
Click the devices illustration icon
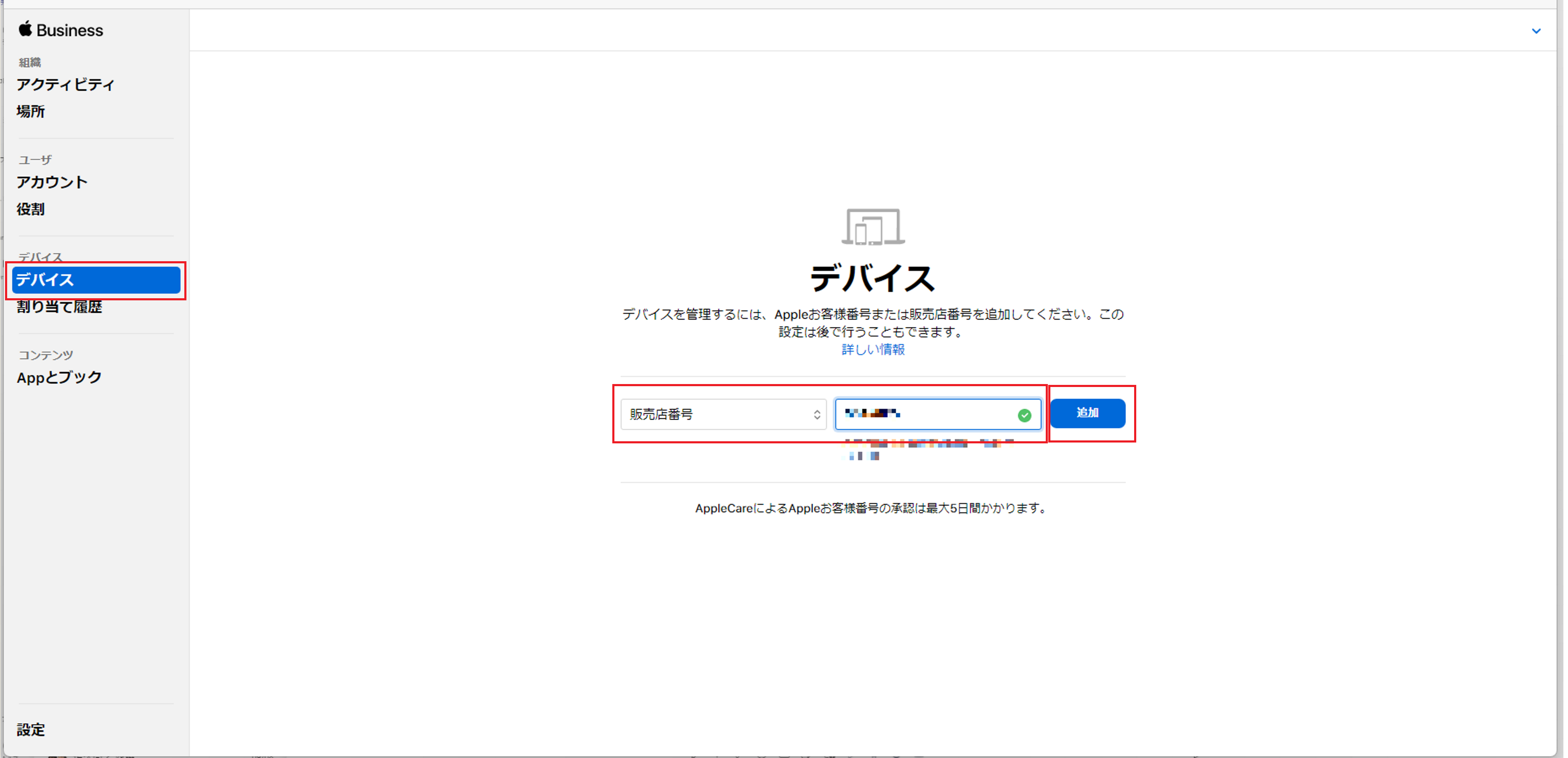click(873, 227)
